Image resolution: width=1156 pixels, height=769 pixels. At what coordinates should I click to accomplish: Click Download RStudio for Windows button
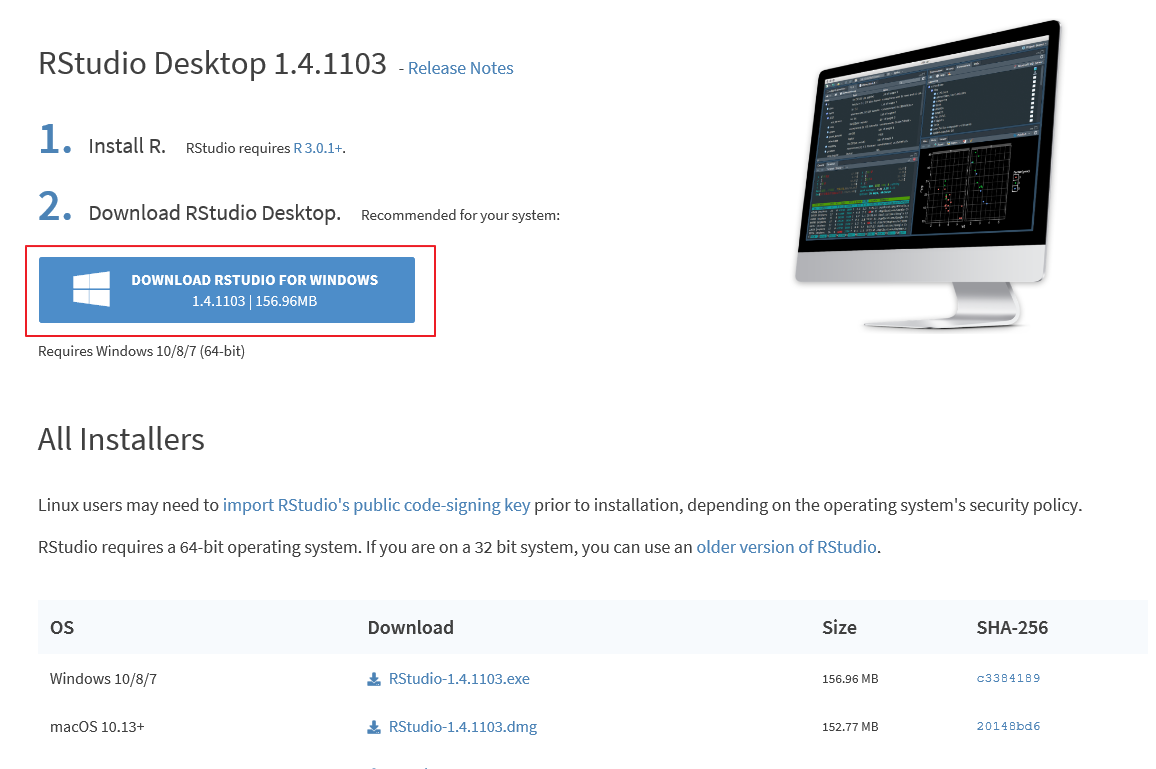(227, 290)
